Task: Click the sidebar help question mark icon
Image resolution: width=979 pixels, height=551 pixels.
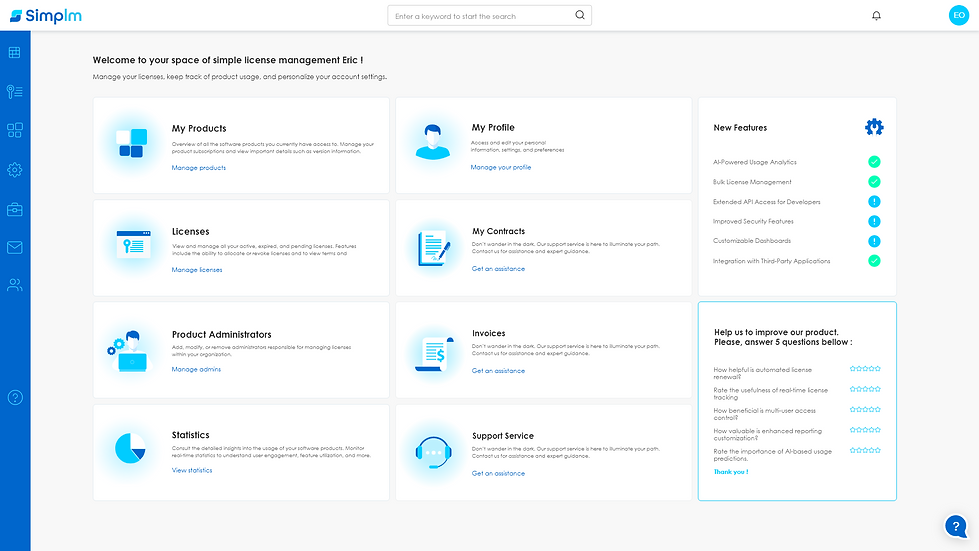Action: 15,397
